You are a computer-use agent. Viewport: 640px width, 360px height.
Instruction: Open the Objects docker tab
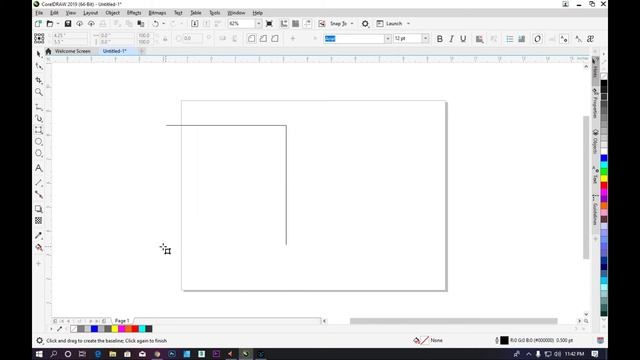pyautogui.click(x=596, y=142)
